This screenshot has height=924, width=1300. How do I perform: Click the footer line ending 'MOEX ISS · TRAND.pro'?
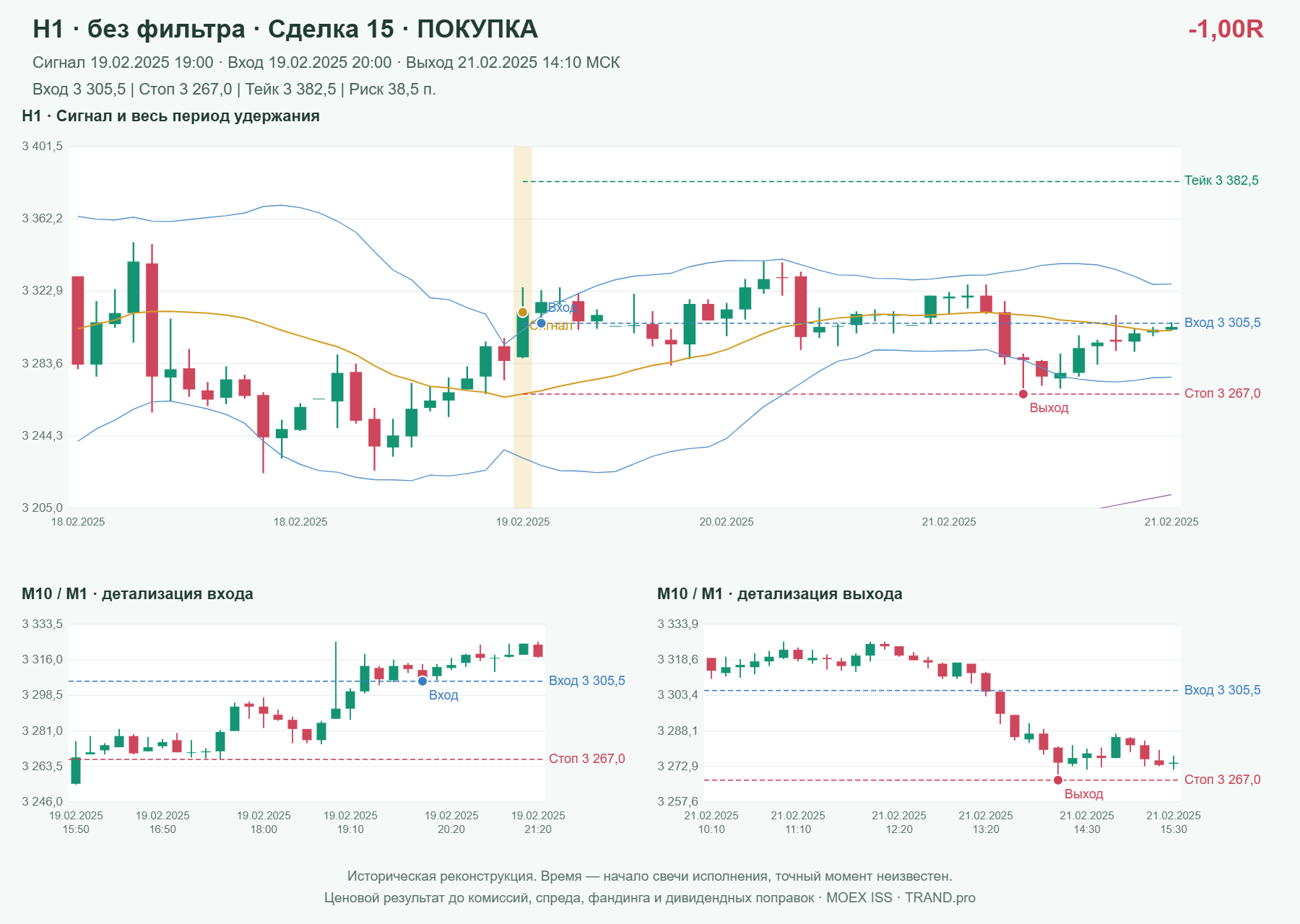tap(650, 898)
